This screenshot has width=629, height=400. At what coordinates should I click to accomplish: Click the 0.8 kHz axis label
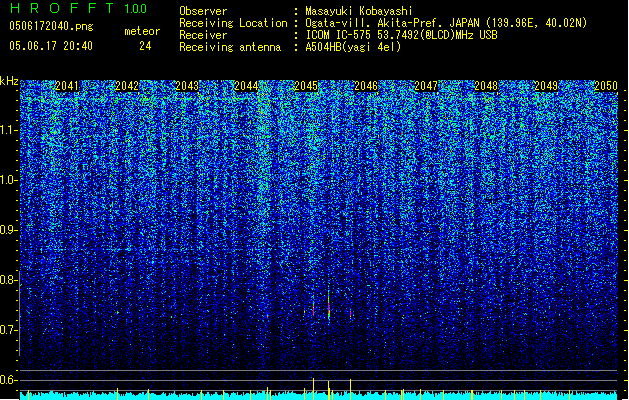pos(7,280)
